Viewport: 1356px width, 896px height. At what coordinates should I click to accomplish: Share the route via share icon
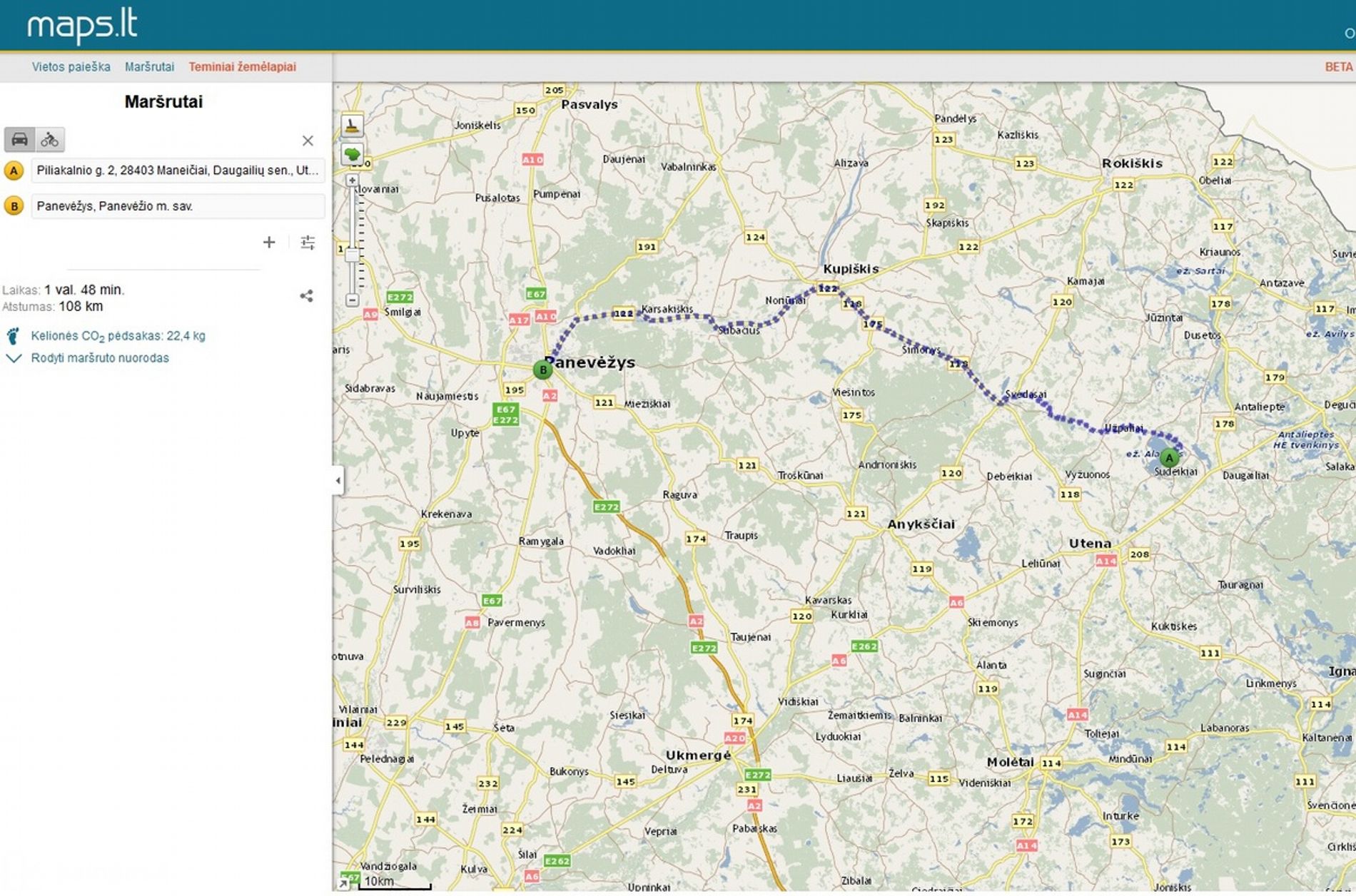tap(307, 295)
